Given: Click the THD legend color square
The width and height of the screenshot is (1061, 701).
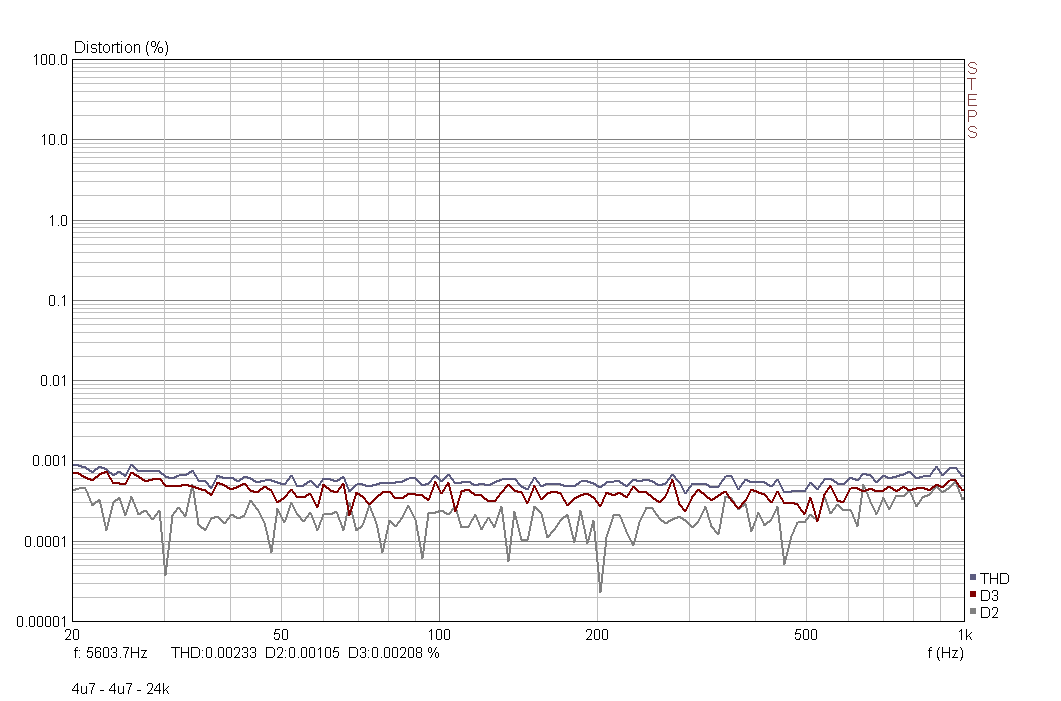Looking at the screenshot, I should coord(973,578).
